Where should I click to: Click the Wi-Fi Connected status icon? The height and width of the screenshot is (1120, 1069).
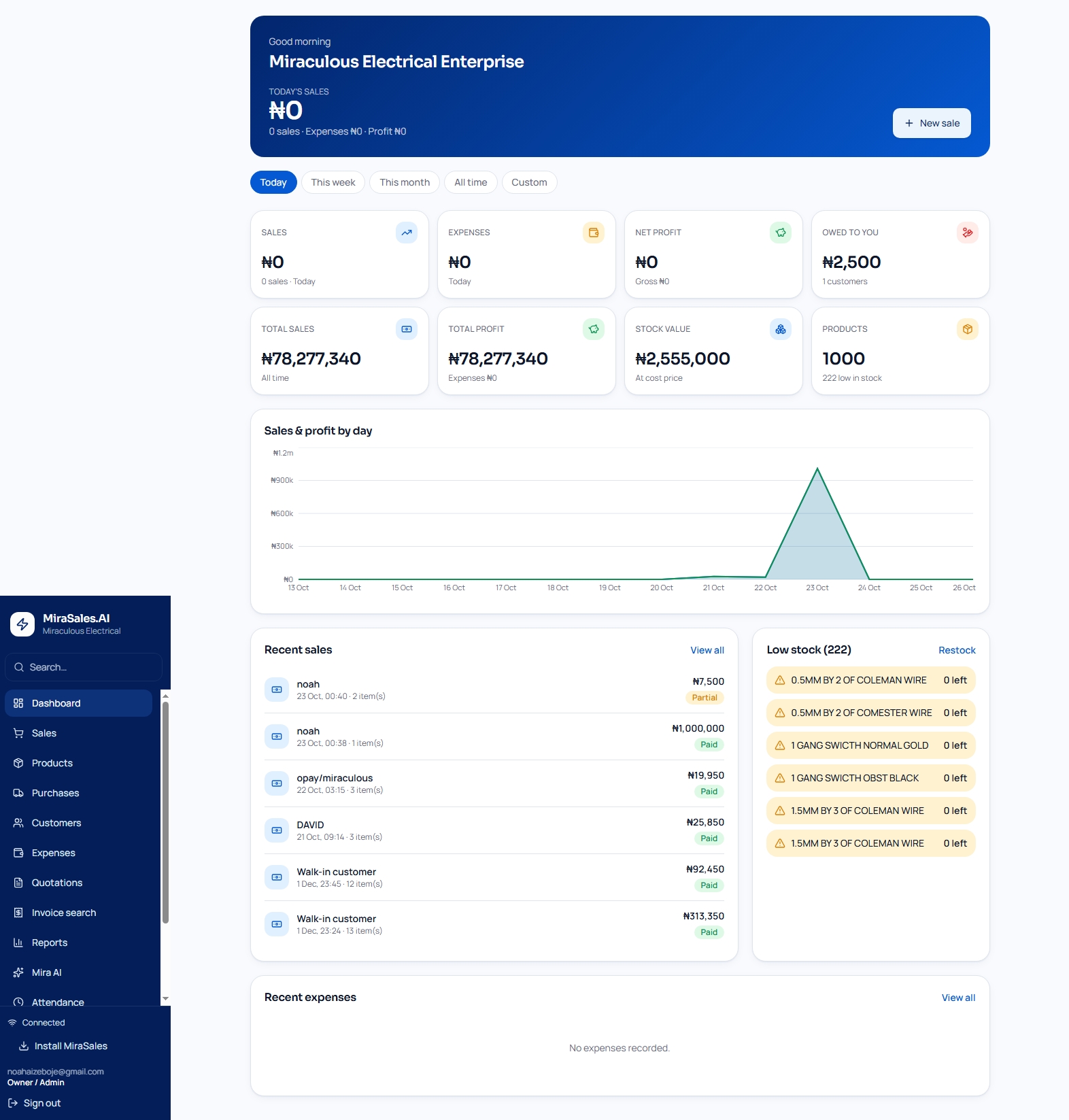(12, 1023)
